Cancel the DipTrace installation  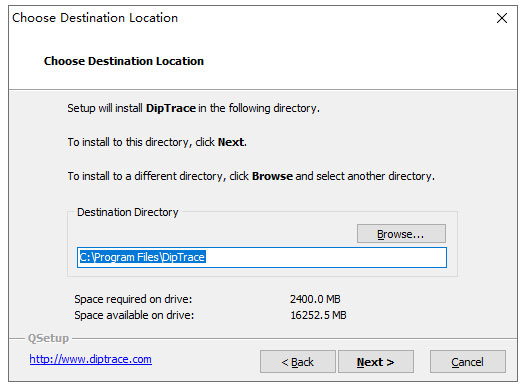coord(468,362)
